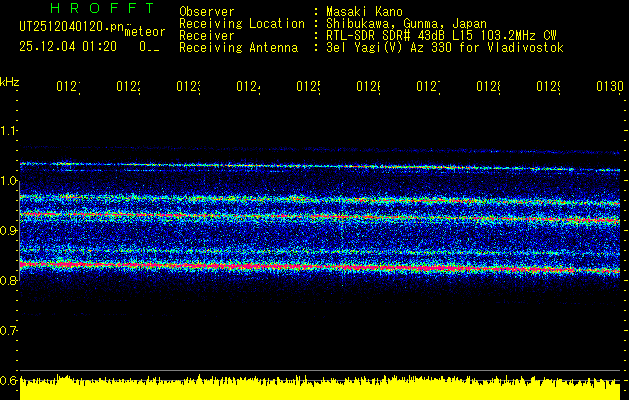Click the 0121 time marker
Viewport: 629px width, 400px height.
tap(68, 87)
